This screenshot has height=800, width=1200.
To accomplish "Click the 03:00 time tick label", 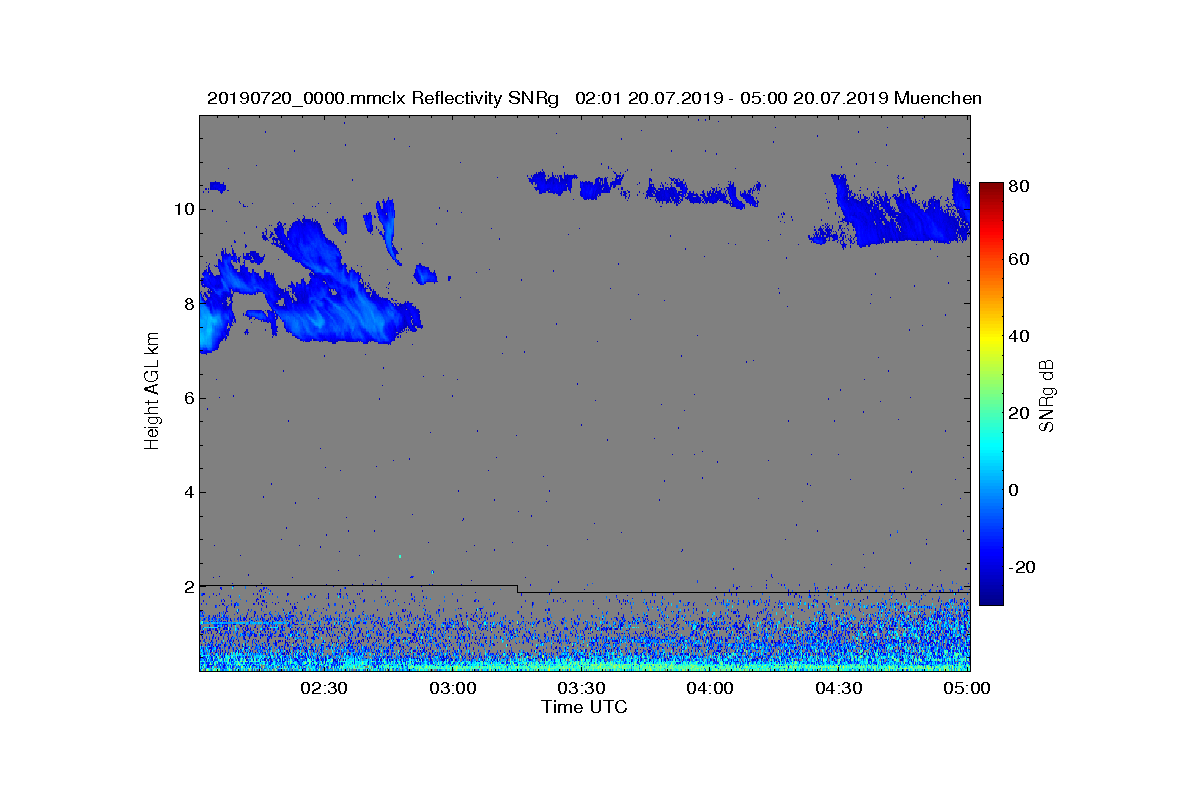I will (452, 688).
